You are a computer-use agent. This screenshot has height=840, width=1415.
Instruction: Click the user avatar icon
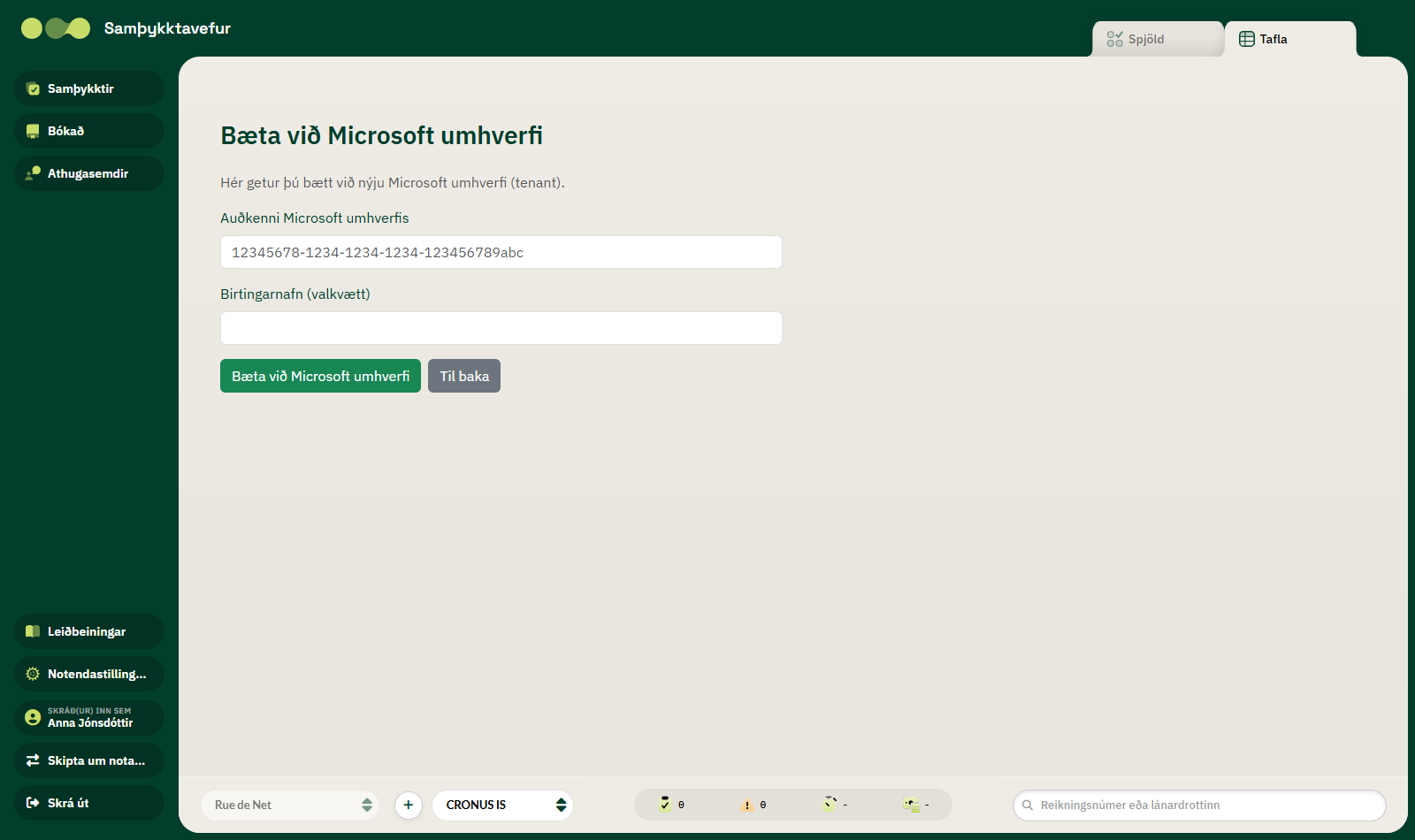33,717
